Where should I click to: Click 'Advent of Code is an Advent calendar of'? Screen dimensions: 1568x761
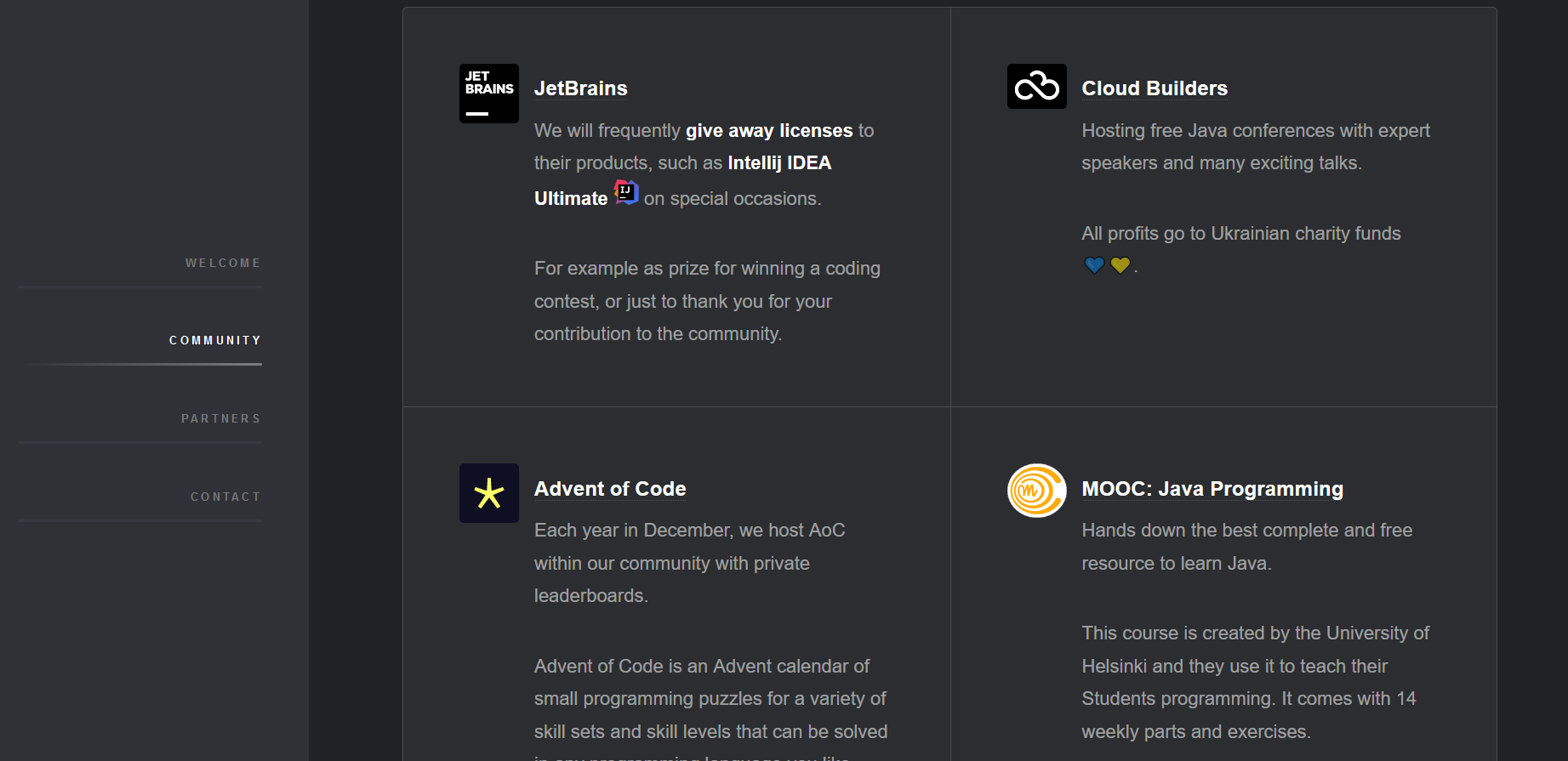click(x=702, y=666)
